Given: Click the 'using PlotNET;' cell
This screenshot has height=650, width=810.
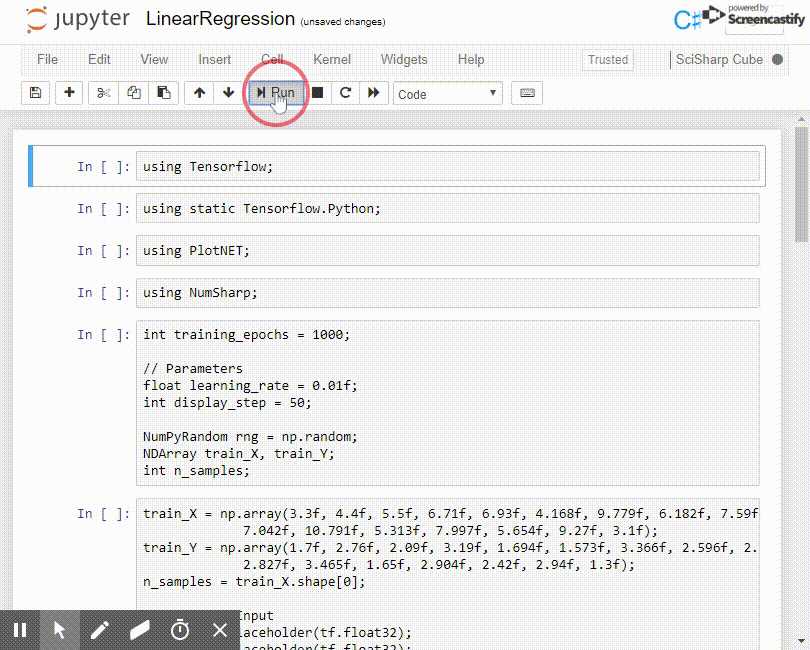Looking at the screenshot, I should (447, 251).
